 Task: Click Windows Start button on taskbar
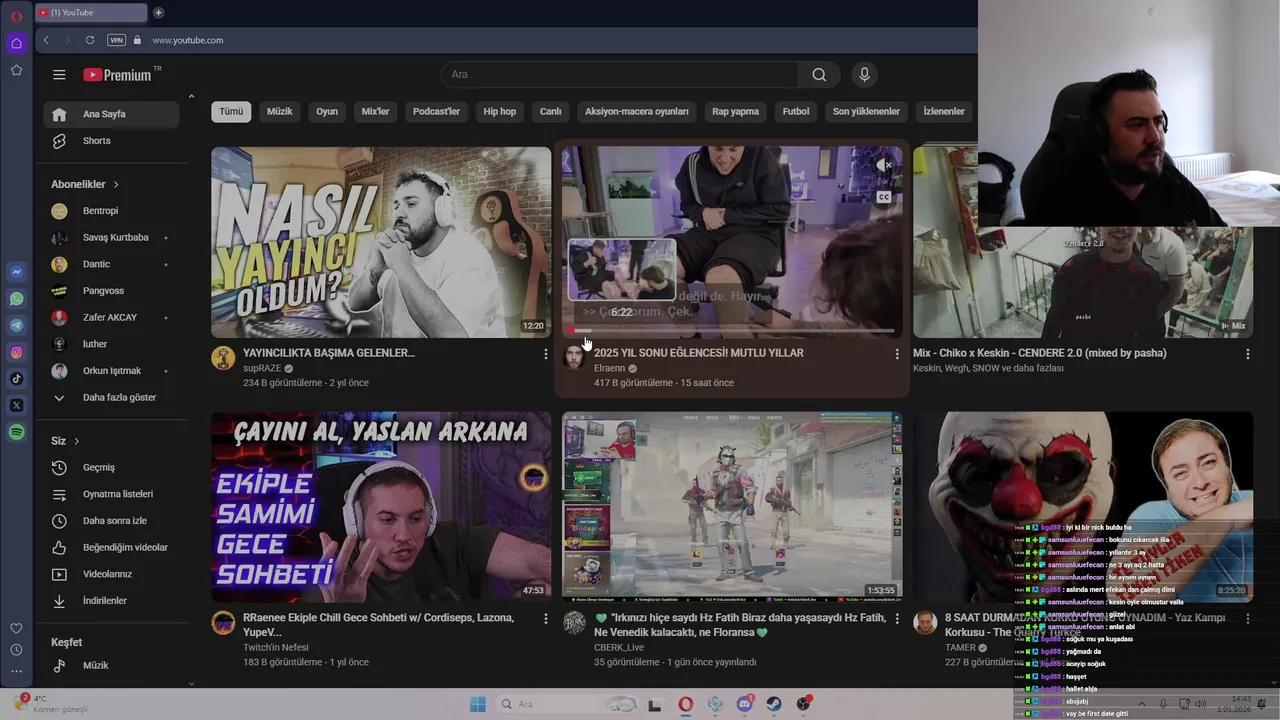pyautogui.click(x=478, y=704)
